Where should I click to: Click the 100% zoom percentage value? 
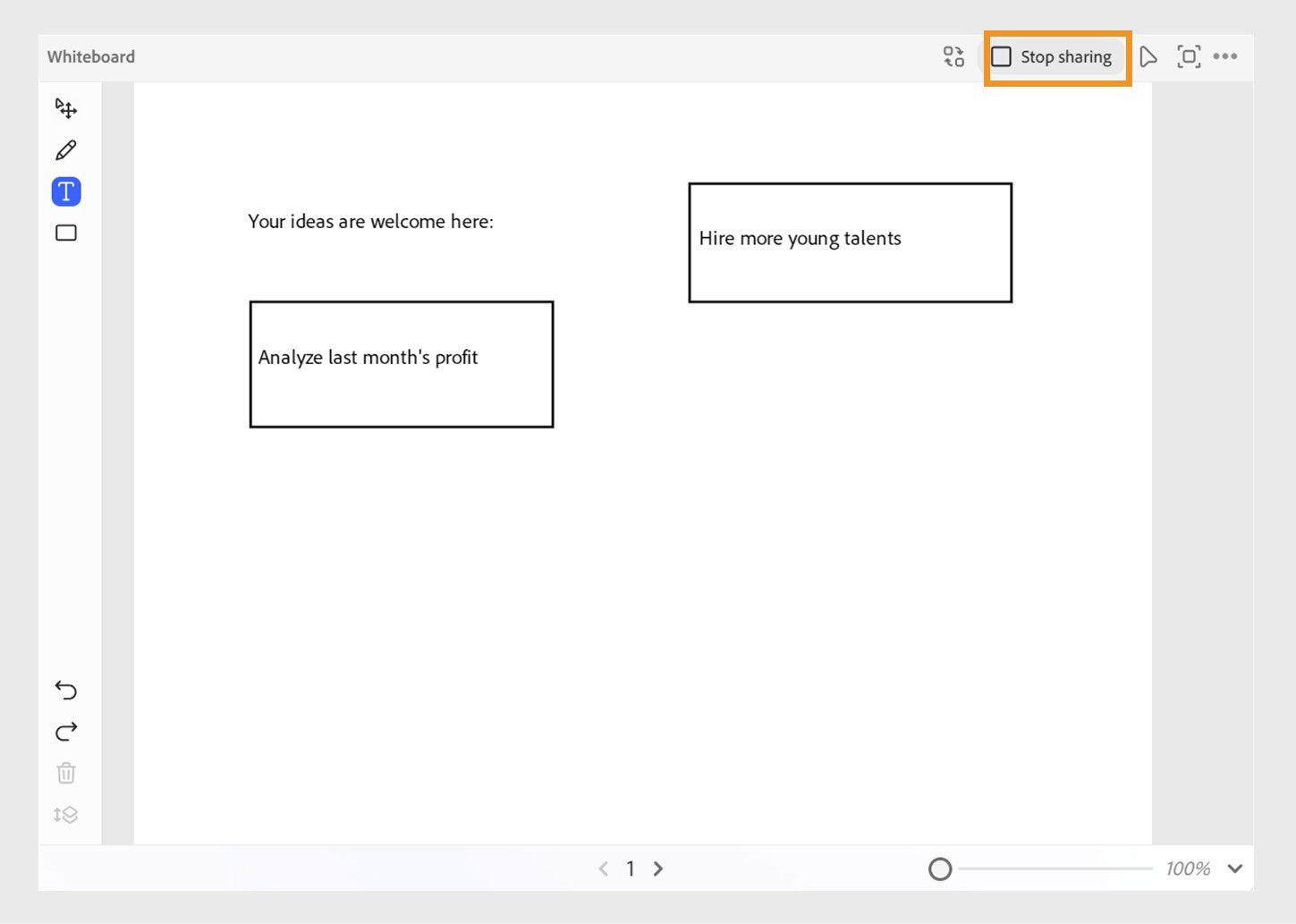(1187, 869)
